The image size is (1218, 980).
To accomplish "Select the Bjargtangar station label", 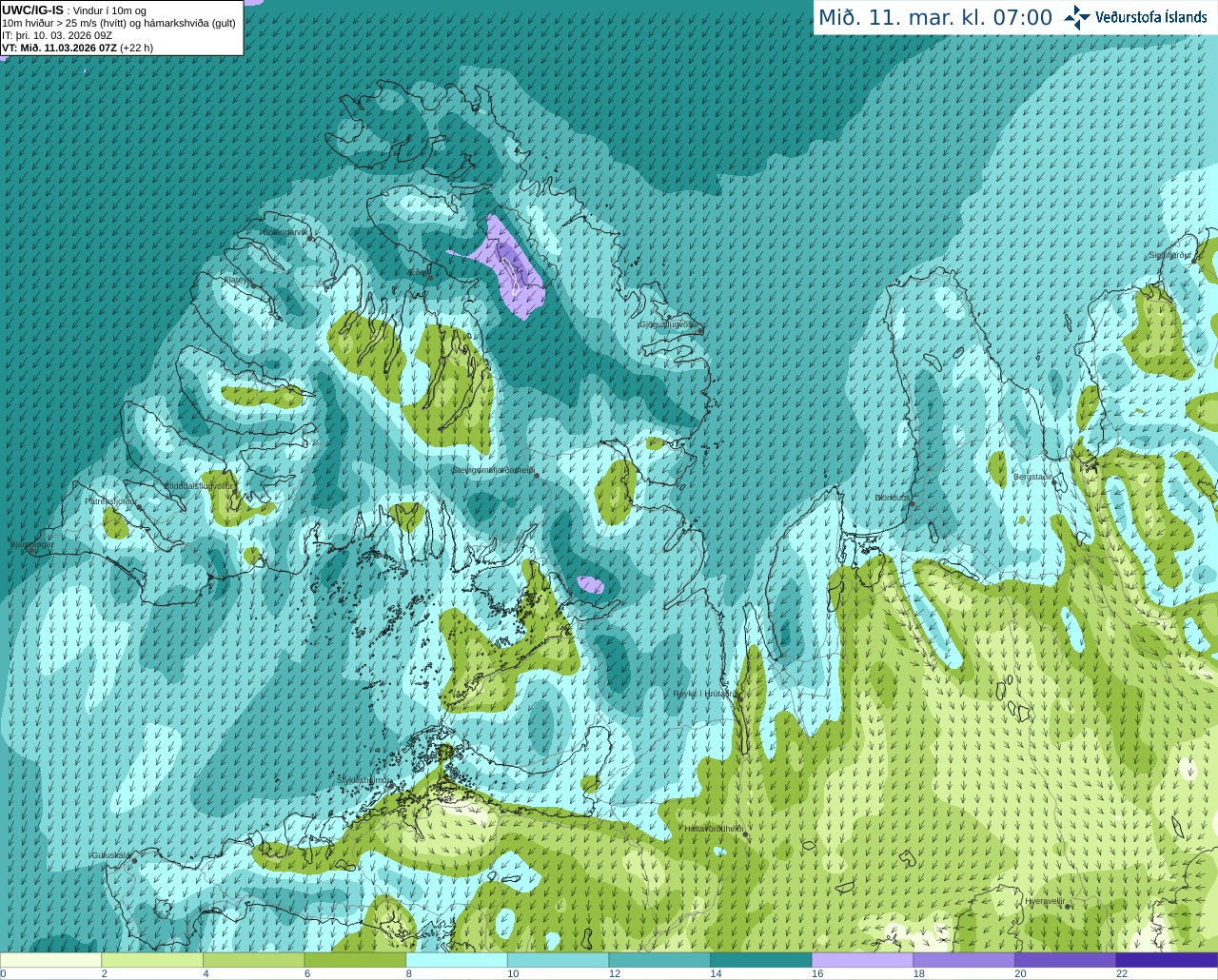I will tap(31, 545).
